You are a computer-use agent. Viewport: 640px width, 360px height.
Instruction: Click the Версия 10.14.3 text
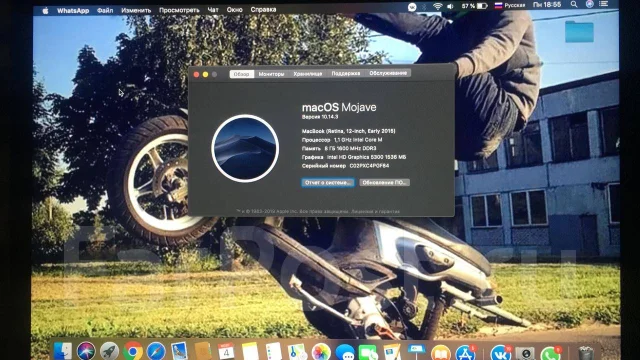(x=320, y=117)
